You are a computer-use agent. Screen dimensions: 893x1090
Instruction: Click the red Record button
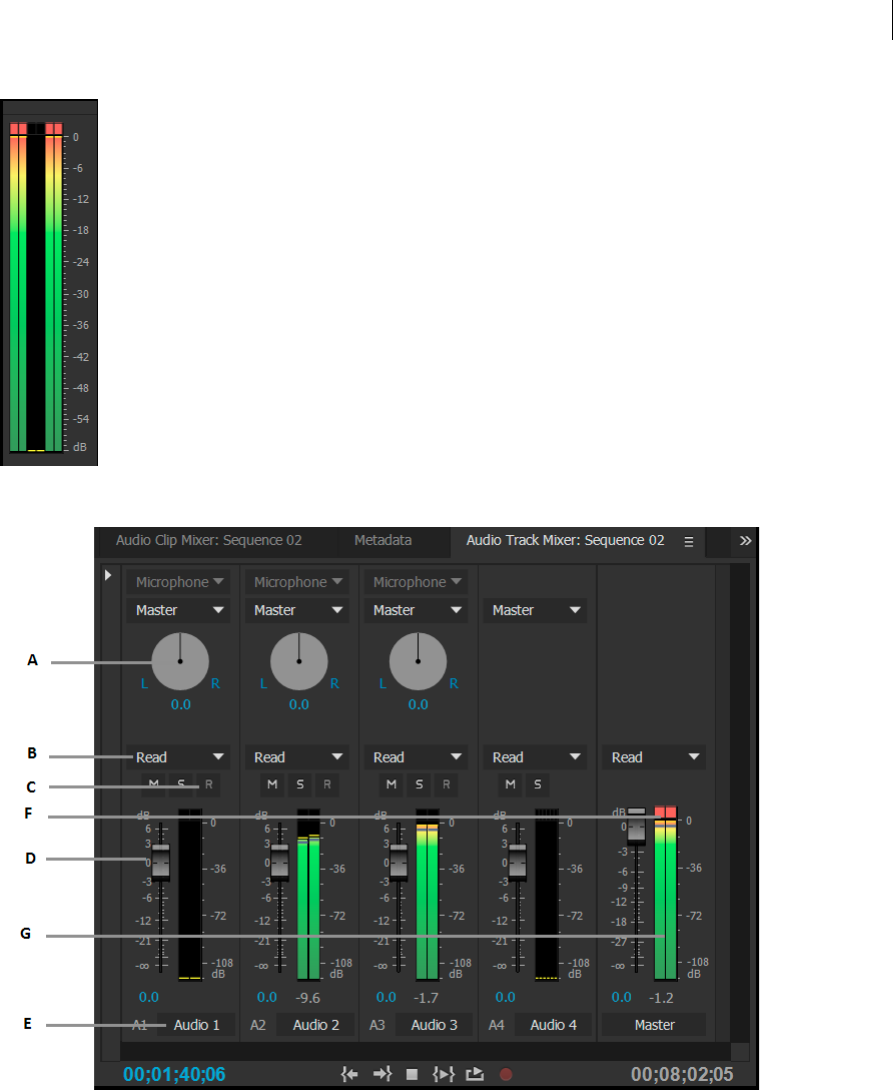[x=506, y=1074]
